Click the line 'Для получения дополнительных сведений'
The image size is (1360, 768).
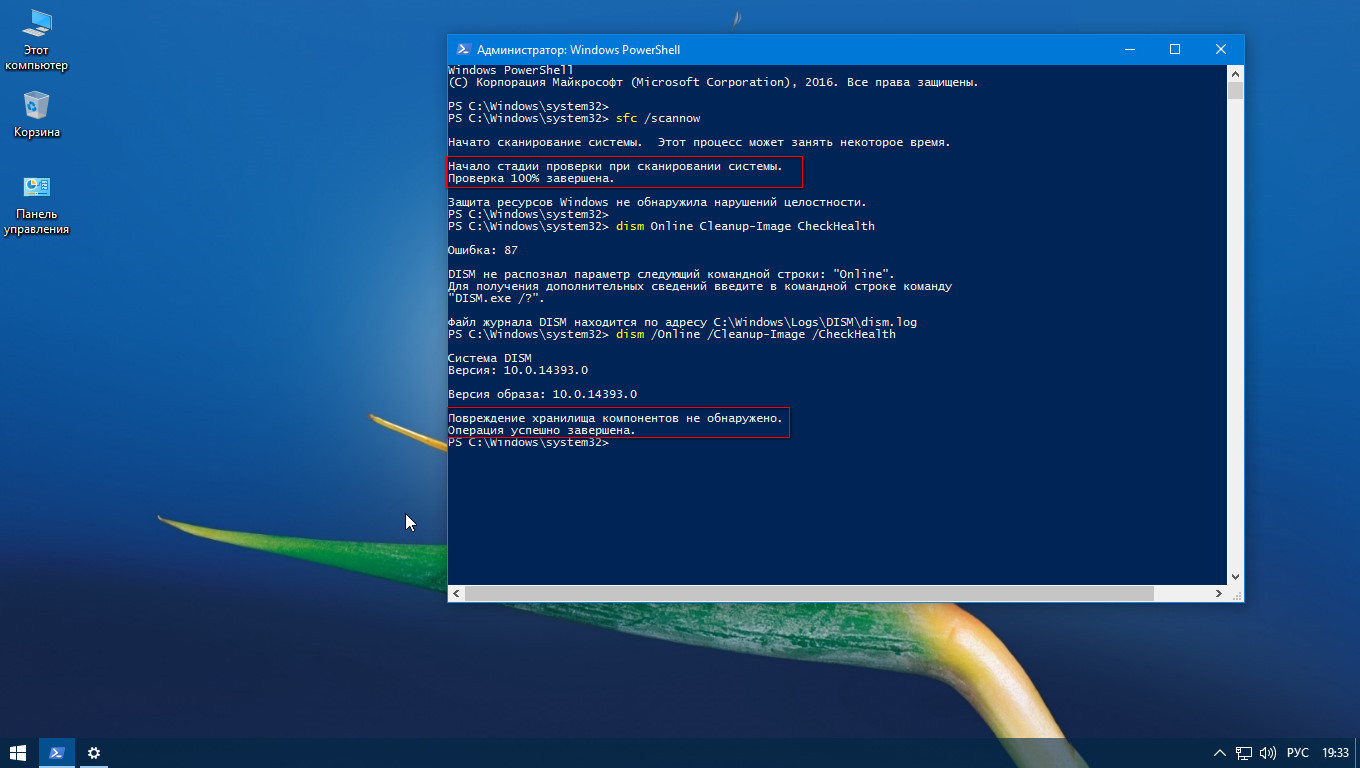click(x=700, y=286)
